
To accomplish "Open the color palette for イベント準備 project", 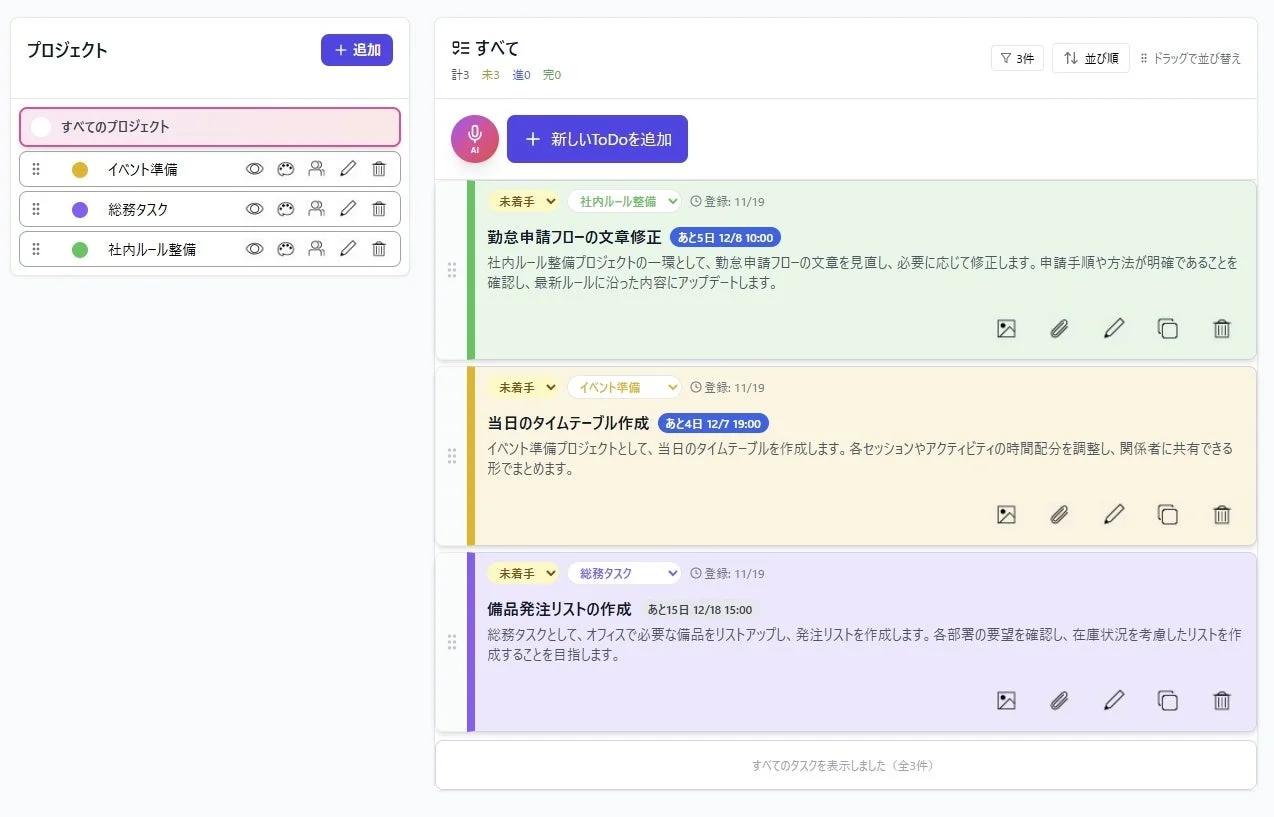I will point(286,168).
